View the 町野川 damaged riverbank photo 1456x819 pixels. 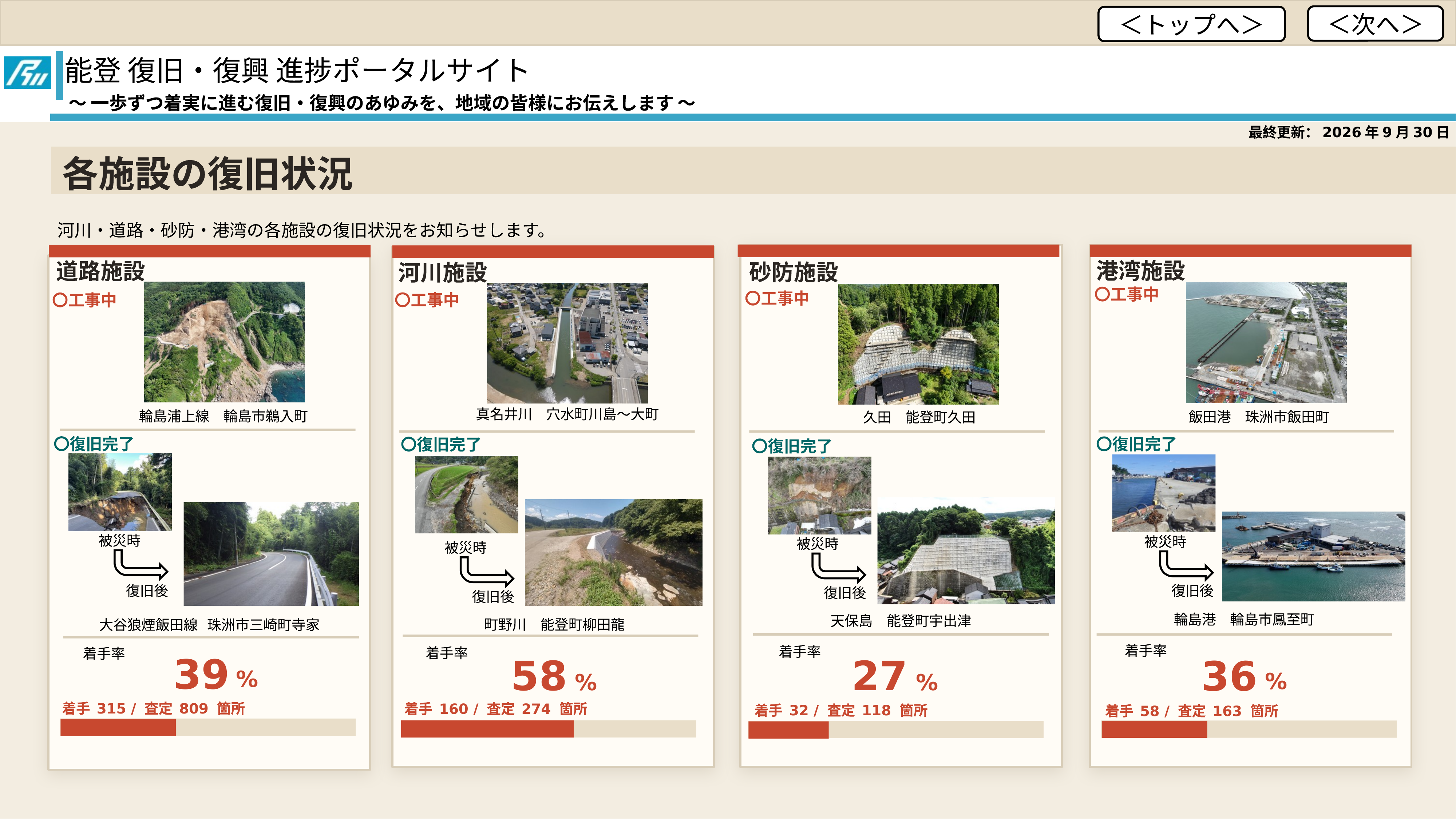click(x=466, y=494)
